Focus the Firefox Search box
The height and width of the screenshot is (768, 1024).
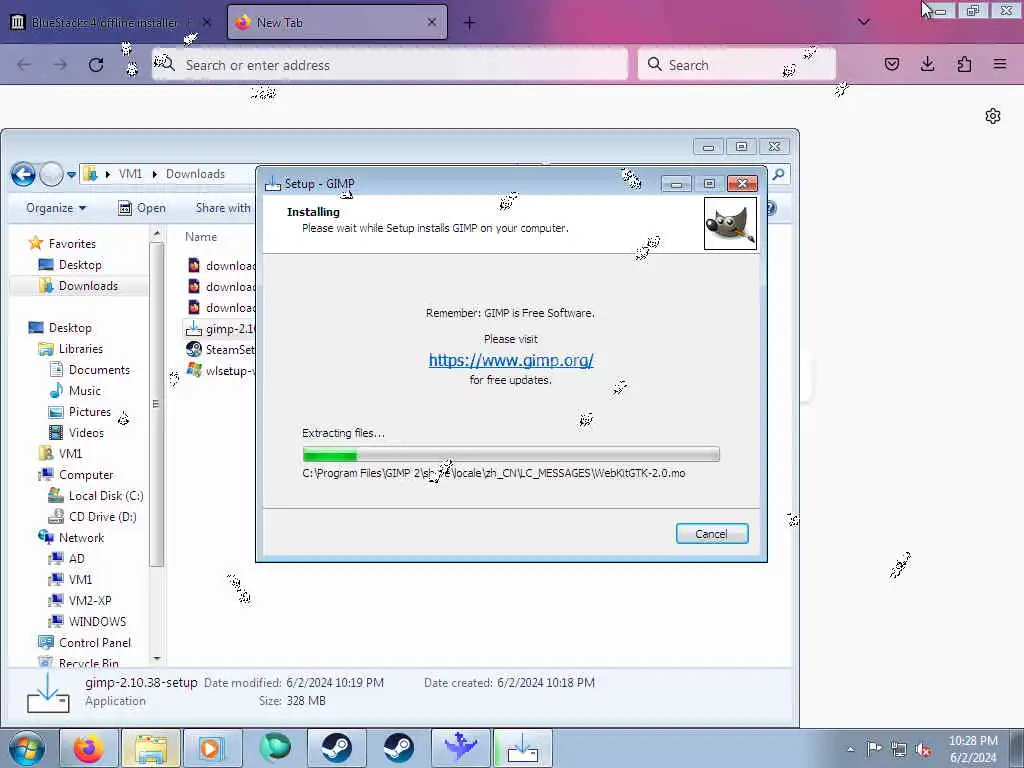737,65
